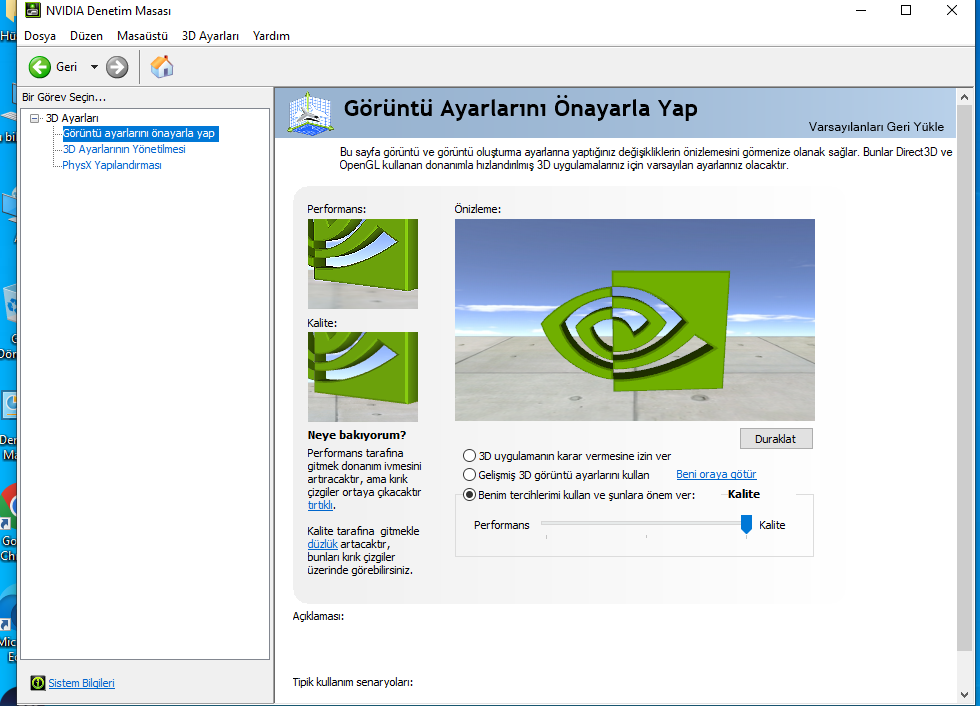The width and height of the screenshot is (980, 706).
Task: Open the Dosya menu
Action: 40,36
